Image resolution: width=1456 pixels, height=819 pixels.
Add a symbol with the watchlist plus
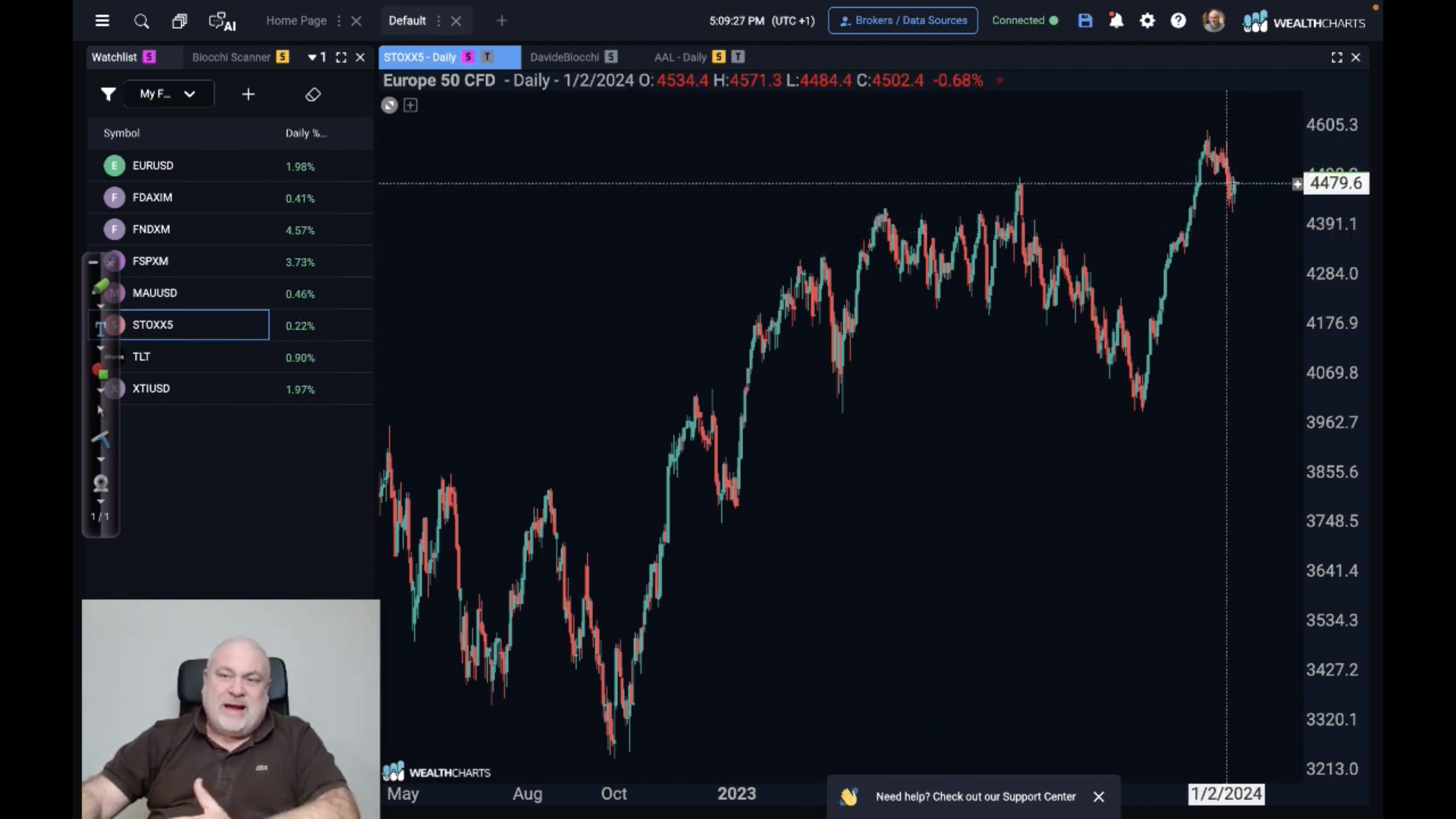249,94
